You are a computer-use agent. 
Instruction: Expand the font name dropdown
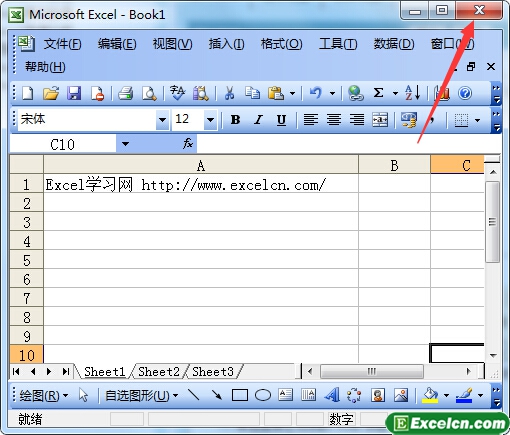coord(162,119)
